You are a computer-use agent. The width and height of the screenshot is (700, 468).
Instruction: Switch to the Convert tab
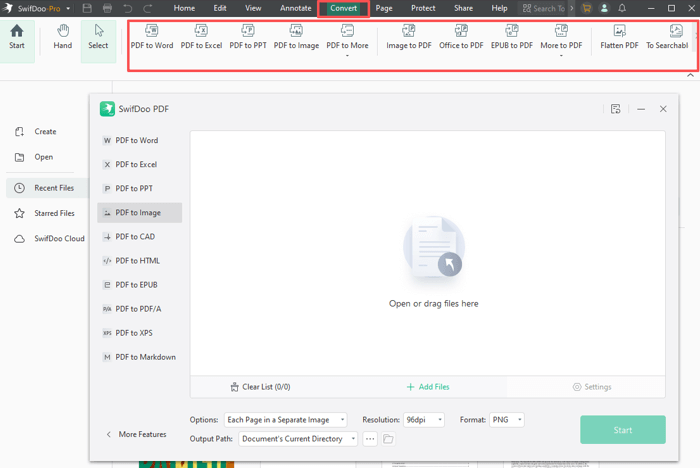pos(343,8)
